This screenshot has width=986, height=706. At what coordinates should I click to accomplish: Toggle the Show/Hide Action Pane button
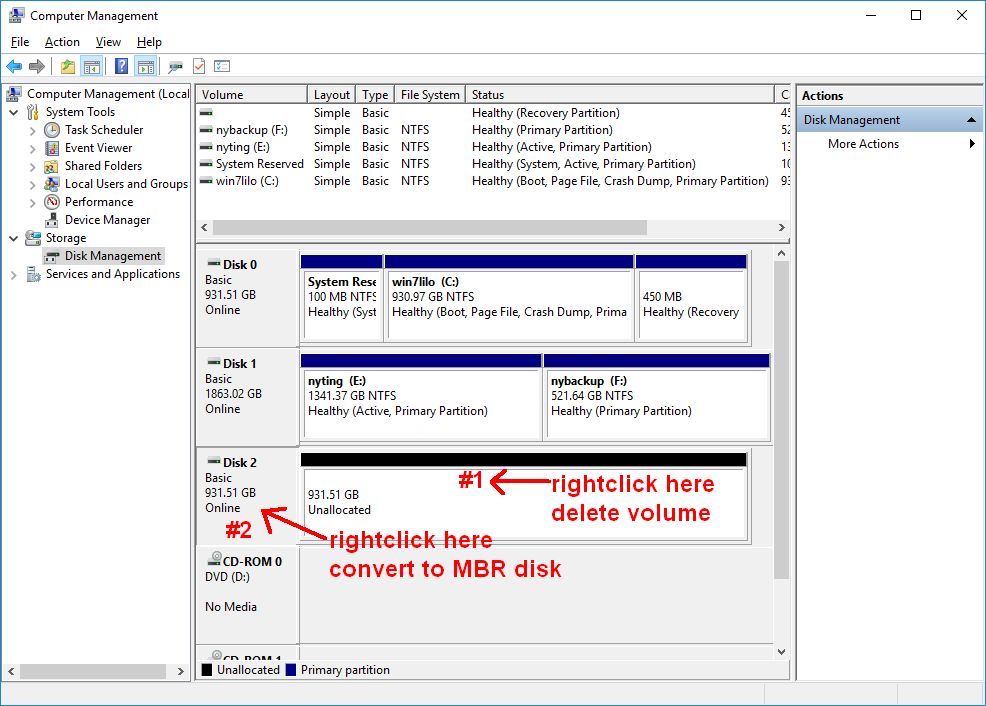point(146,66)
